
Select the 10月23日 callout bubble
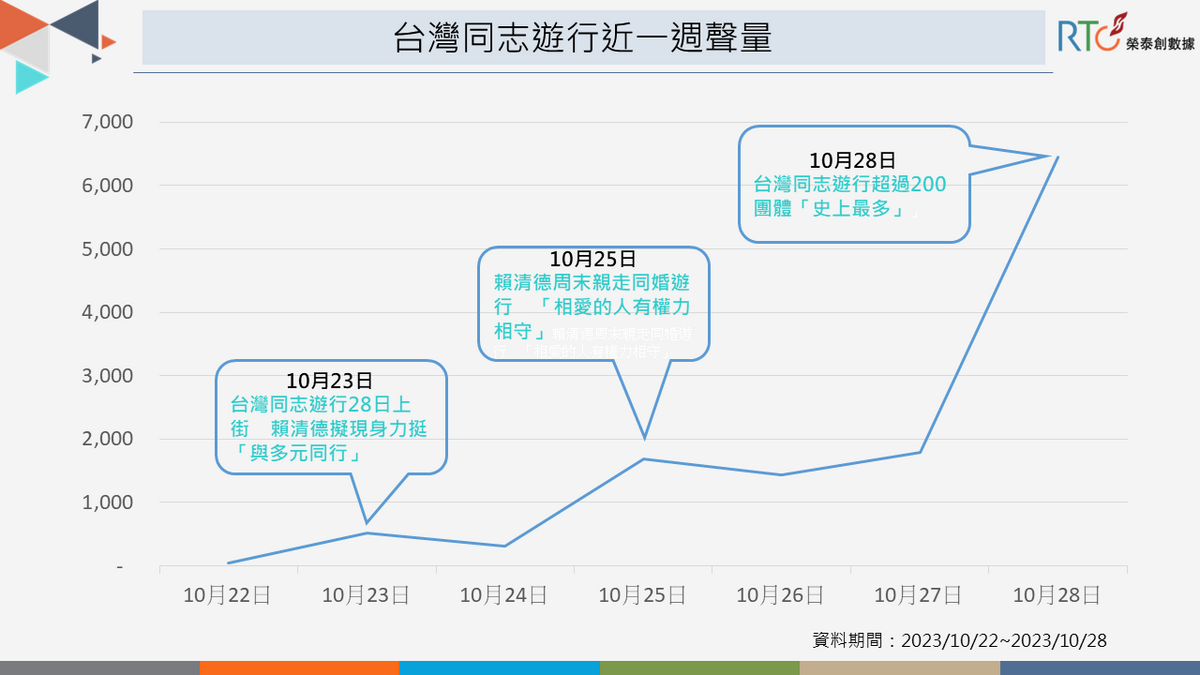331,417
